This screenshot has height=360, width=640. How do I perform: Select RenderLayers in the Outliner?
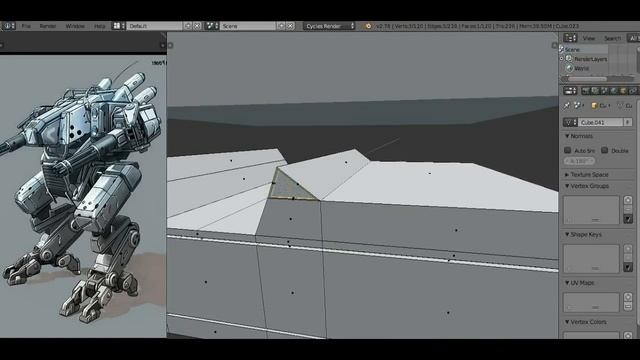(x=590, y=59)
